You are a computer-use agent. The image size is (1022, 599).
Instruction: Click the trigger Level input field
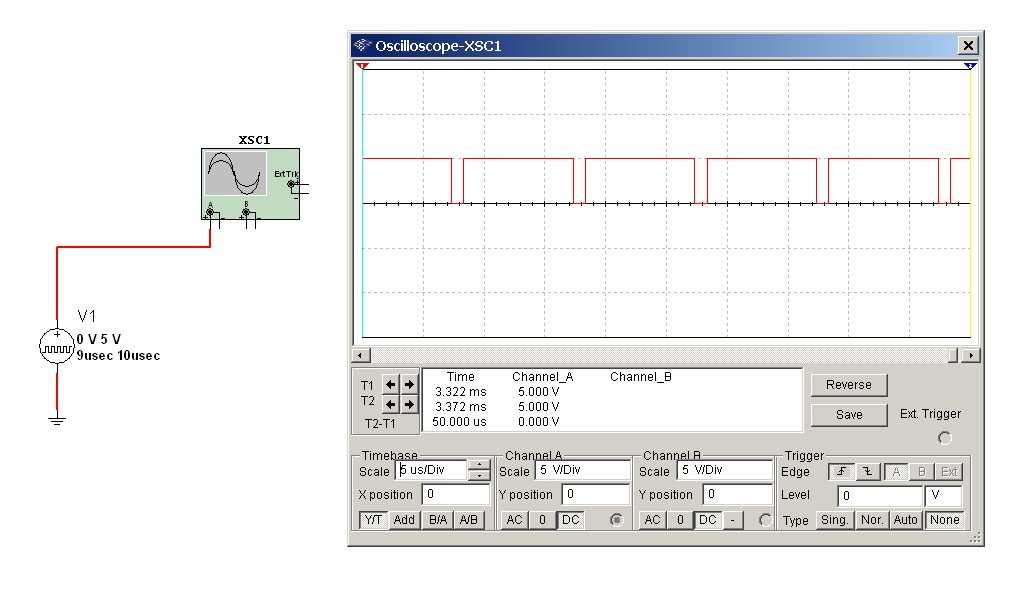(880, 495)
